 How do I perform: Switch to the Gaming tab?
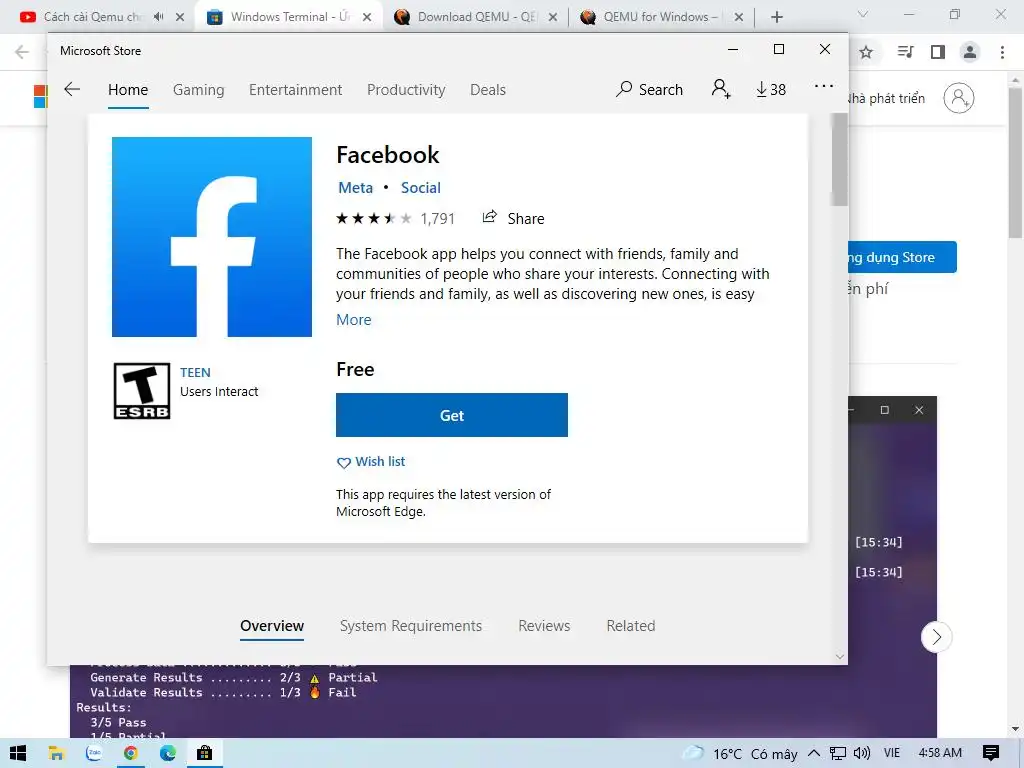point(199,90)
